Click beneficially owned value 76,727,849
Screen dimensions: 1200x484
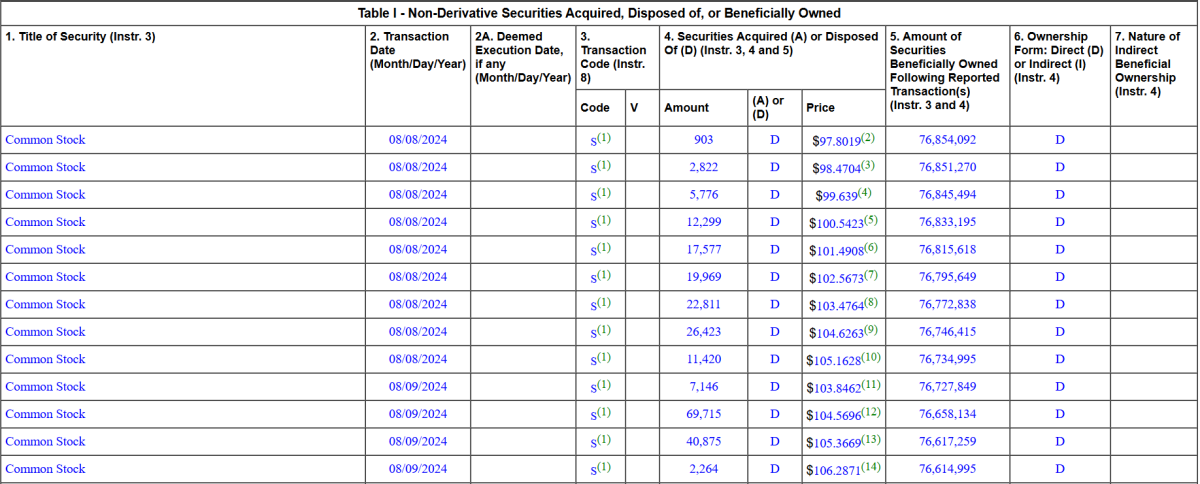click(947, 387)
